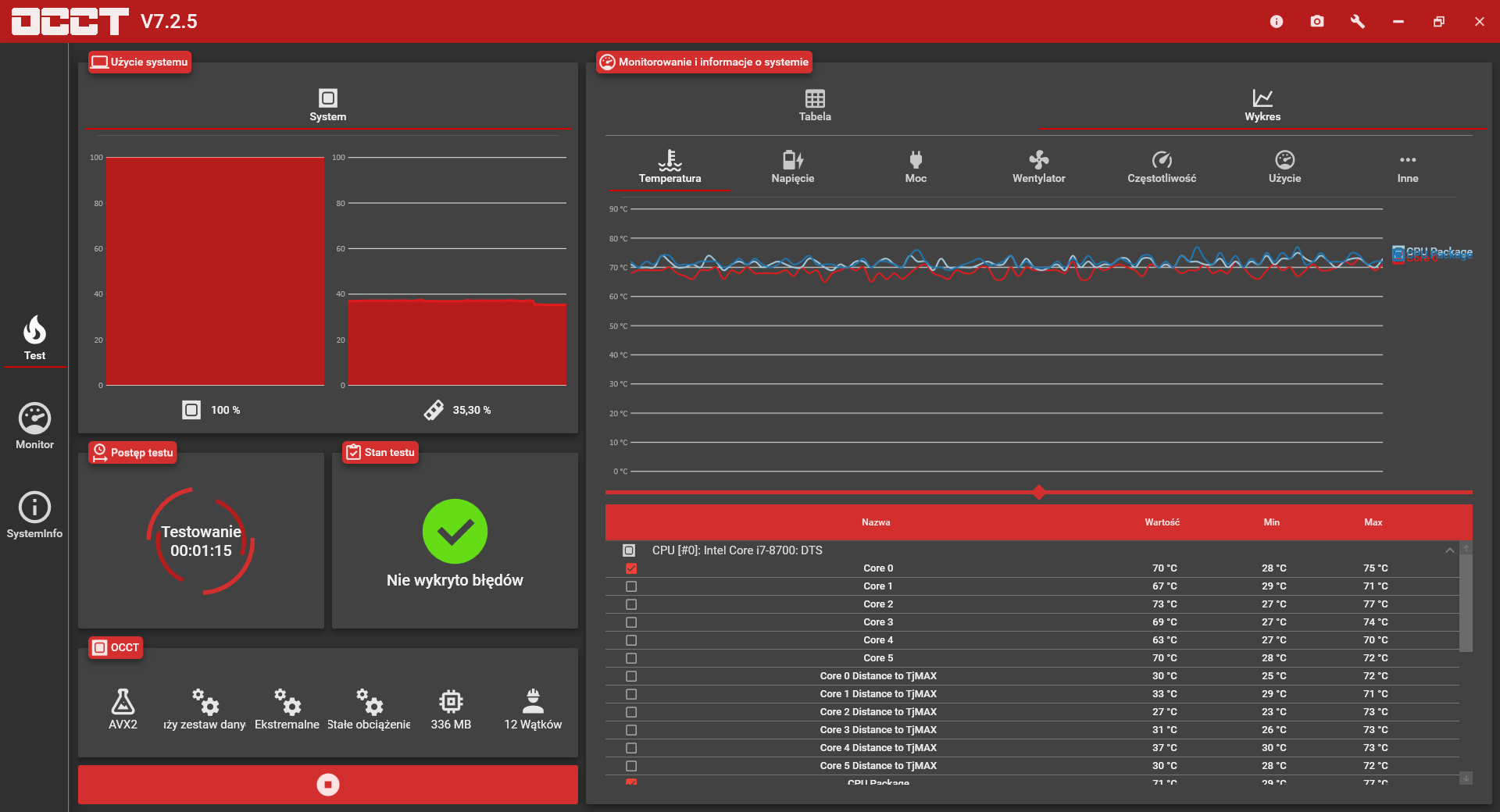
Task: Click the 12 Wątków threads setting
Action: click(533, 709)
